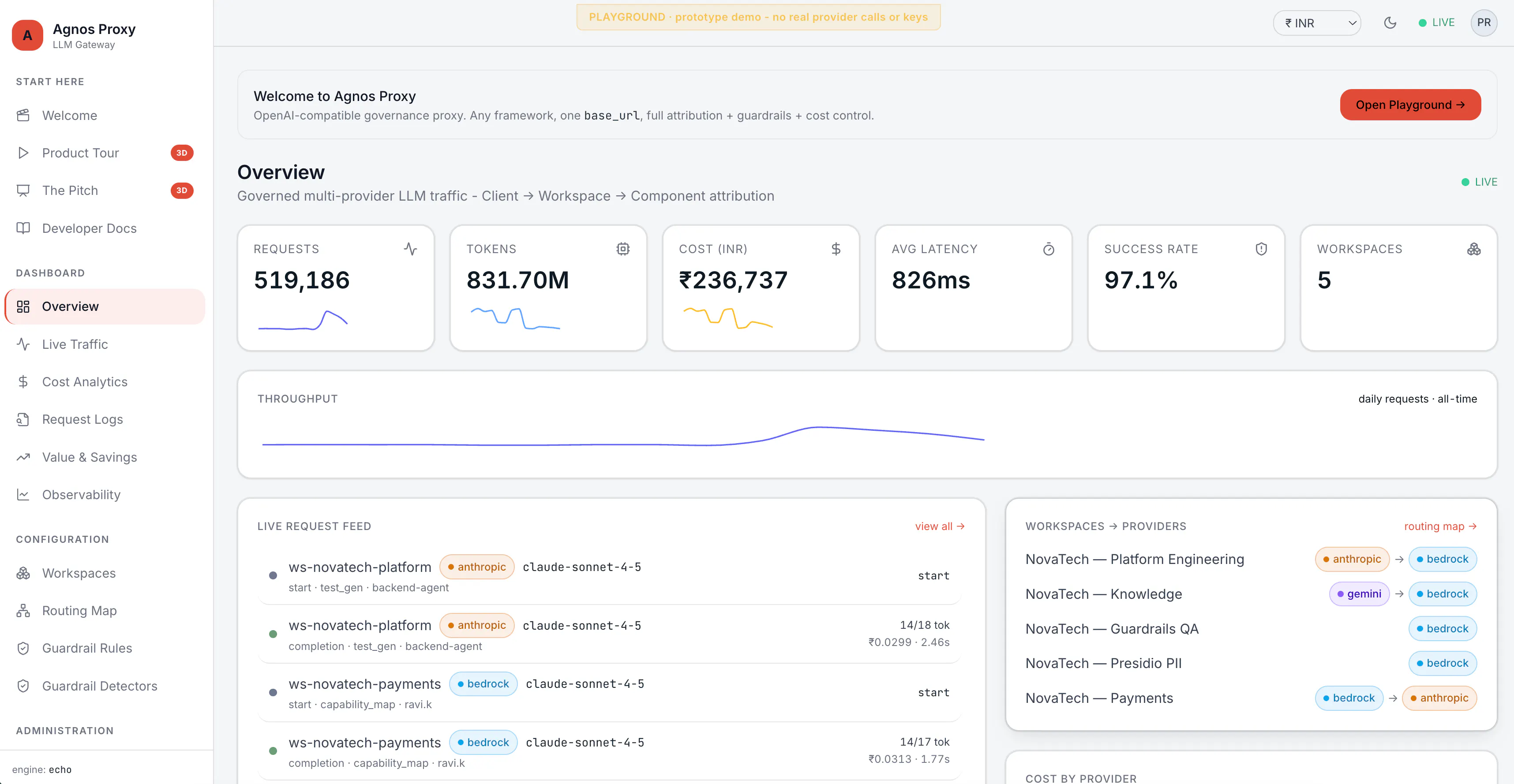Toggle dark mode with the moon icon
The height and width of the screenshot is (784, 1514).
pos(1390,23)
